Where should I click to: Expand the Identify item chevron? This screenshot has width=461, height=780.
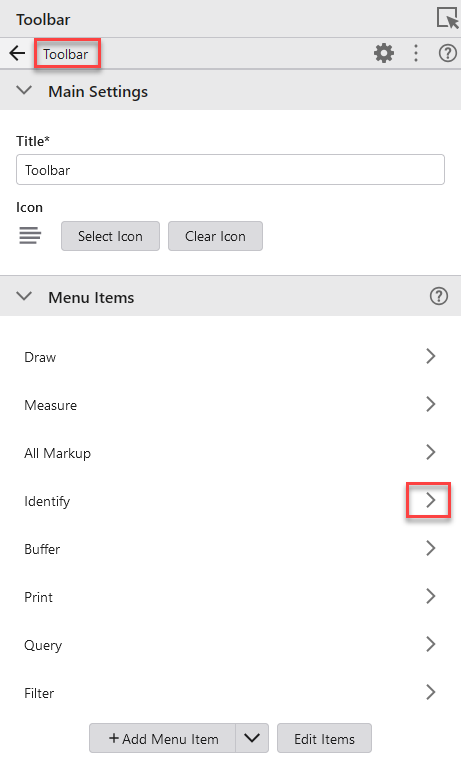point(431,500)
